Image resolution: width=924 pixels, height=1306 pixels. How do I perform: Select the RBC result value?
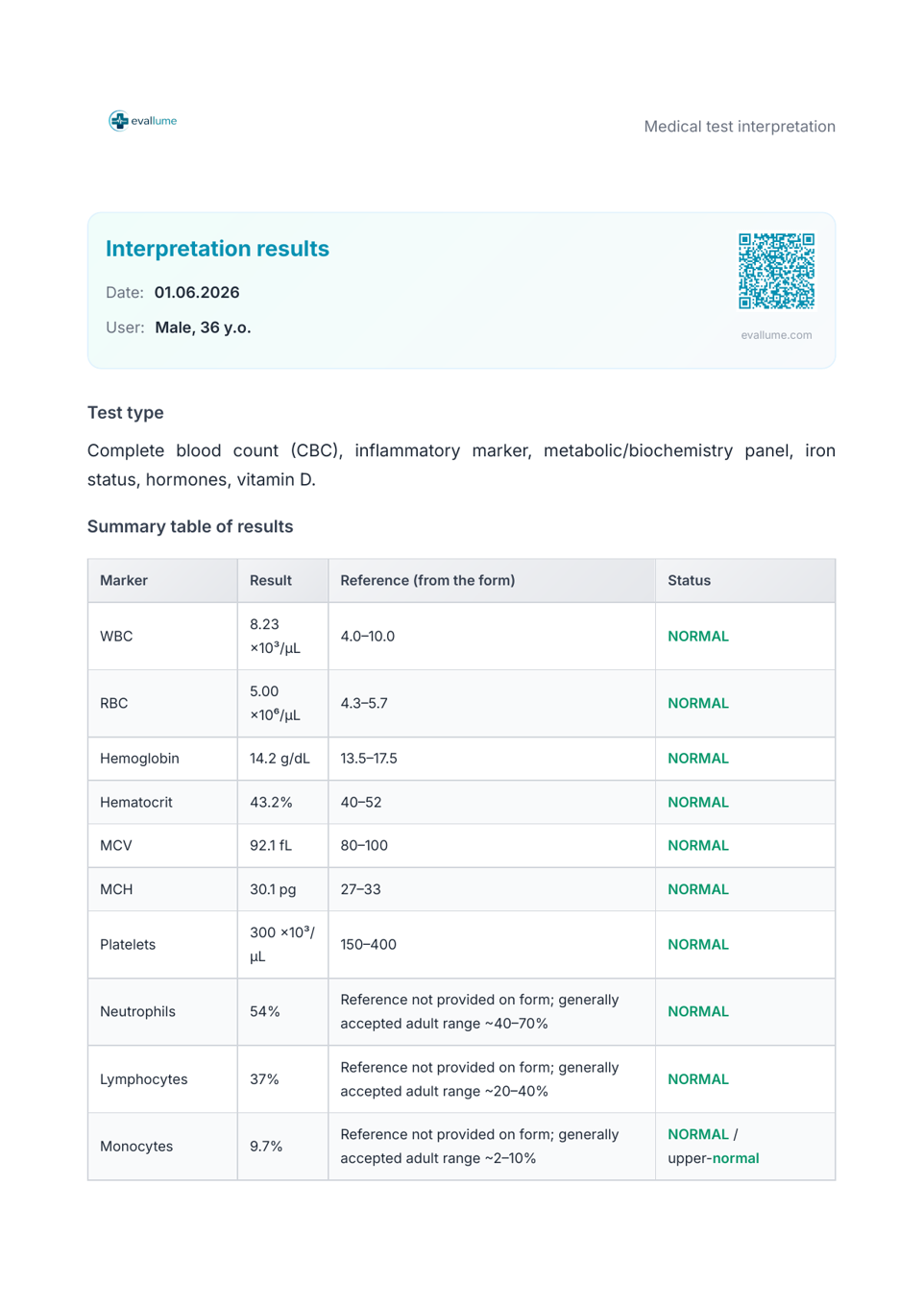point(275,704)
